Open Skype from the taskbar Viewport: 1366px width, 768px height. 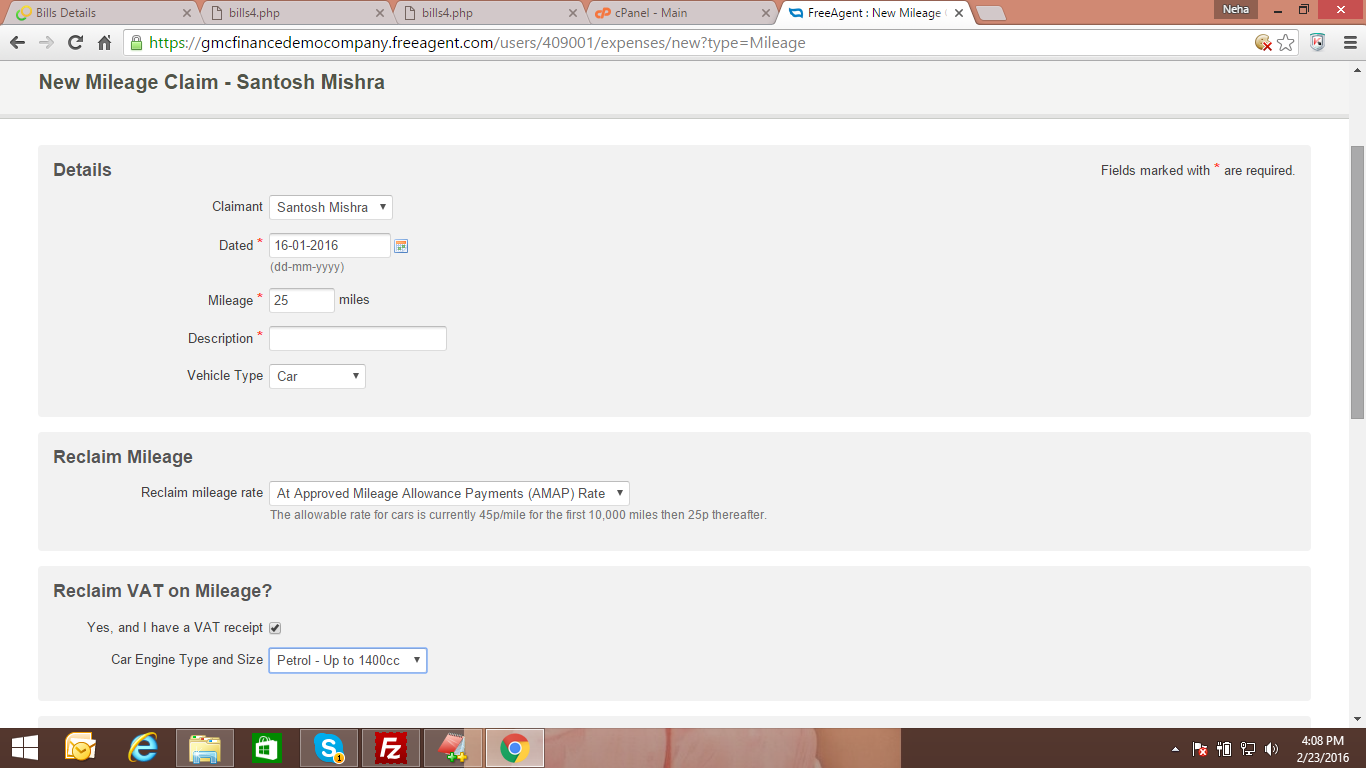pos(329,748)
